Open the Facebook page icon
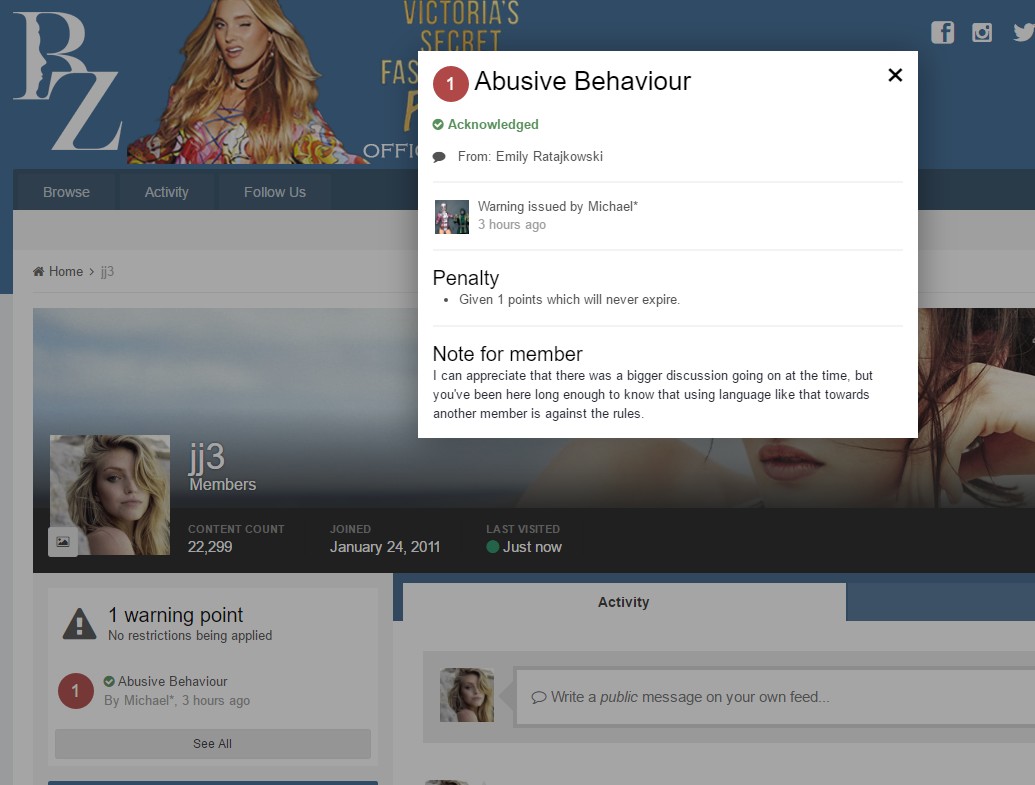This screenshot has width=1035, height=785. click(942, 32)
